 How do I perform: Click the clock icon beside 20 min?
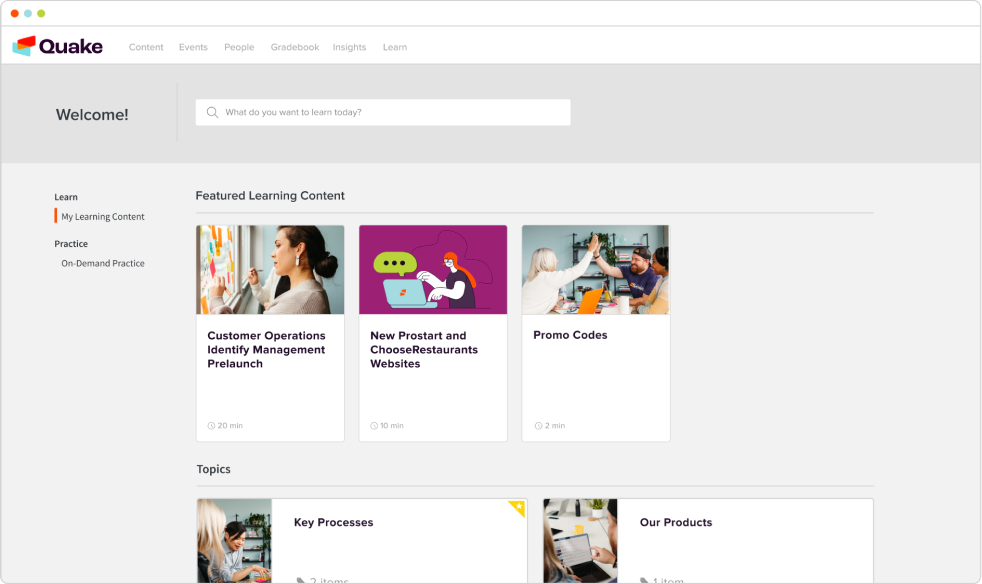tap(211, 425)
